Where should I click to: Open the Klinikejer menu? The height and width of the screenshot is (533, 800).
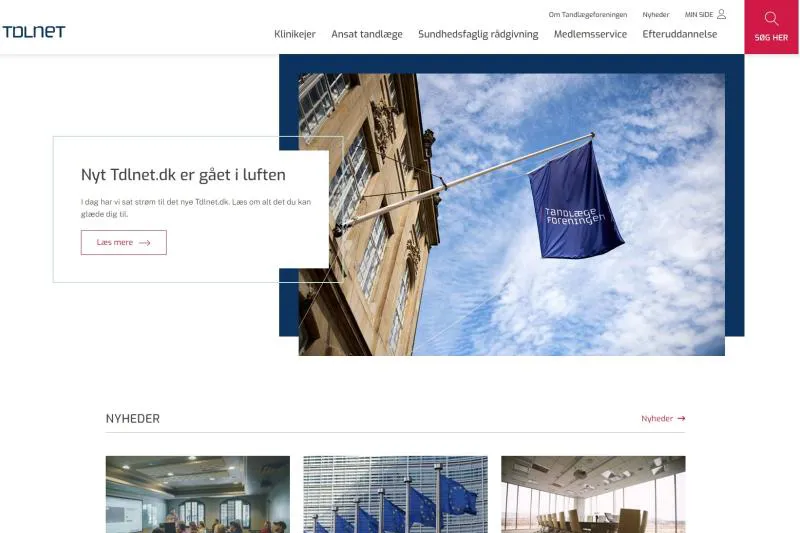(x=295, y=34)
